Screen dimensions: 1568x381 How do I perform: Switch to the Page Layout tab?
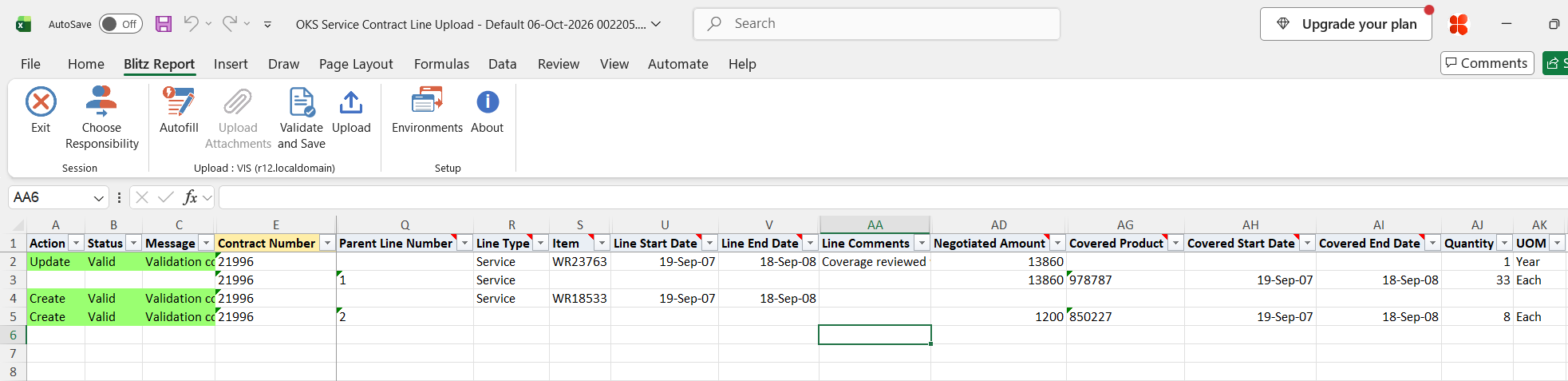point(356,64)
